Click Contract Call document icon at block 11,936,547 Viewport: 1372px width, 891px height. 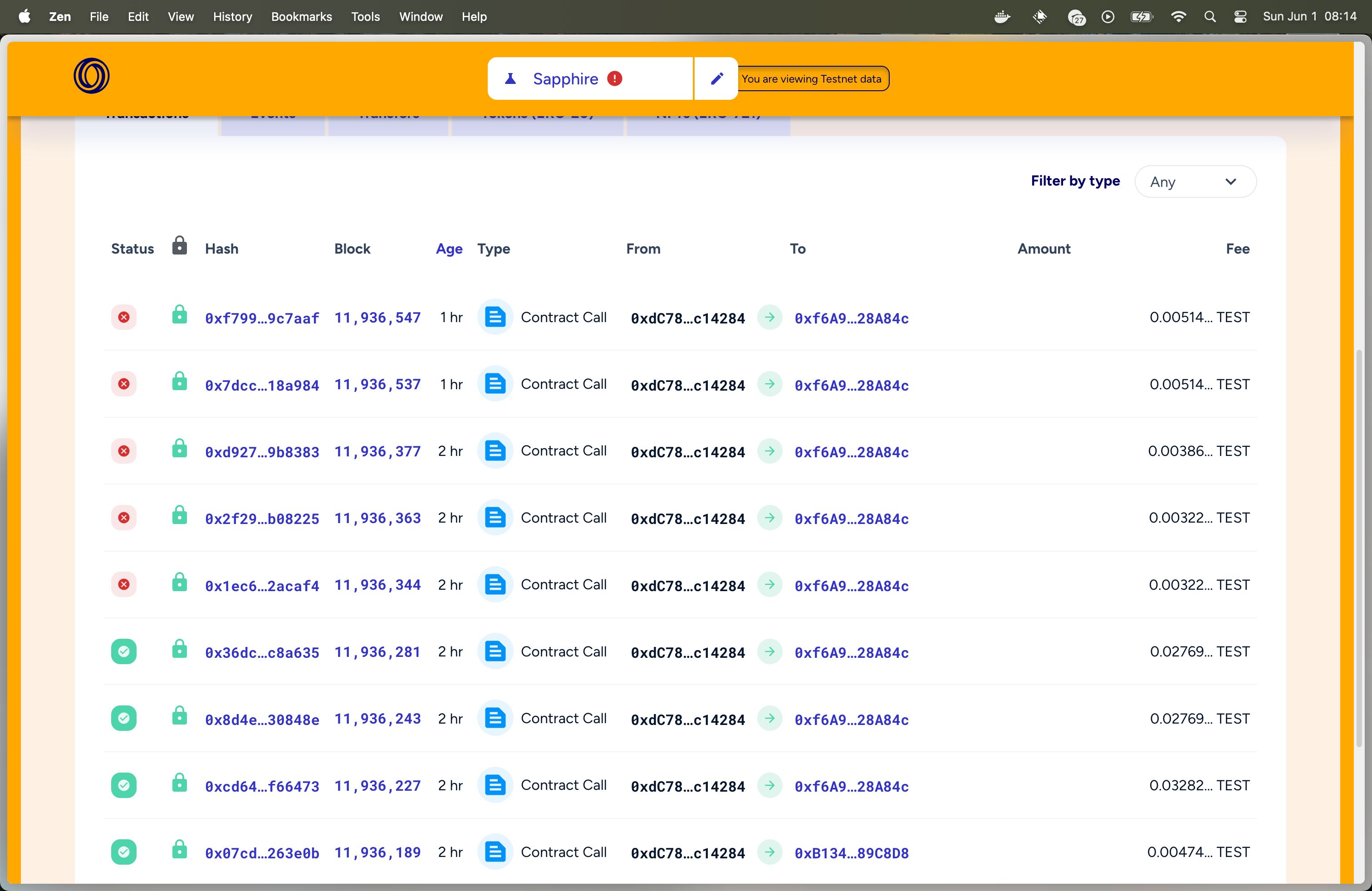(x=495, y=317)
